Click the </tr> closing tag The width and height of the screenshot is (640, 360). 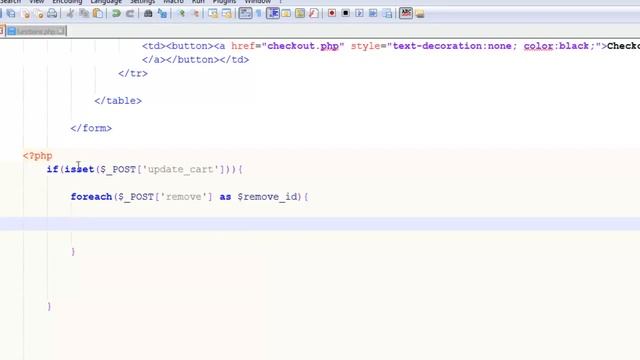click(x=133, y=74)
